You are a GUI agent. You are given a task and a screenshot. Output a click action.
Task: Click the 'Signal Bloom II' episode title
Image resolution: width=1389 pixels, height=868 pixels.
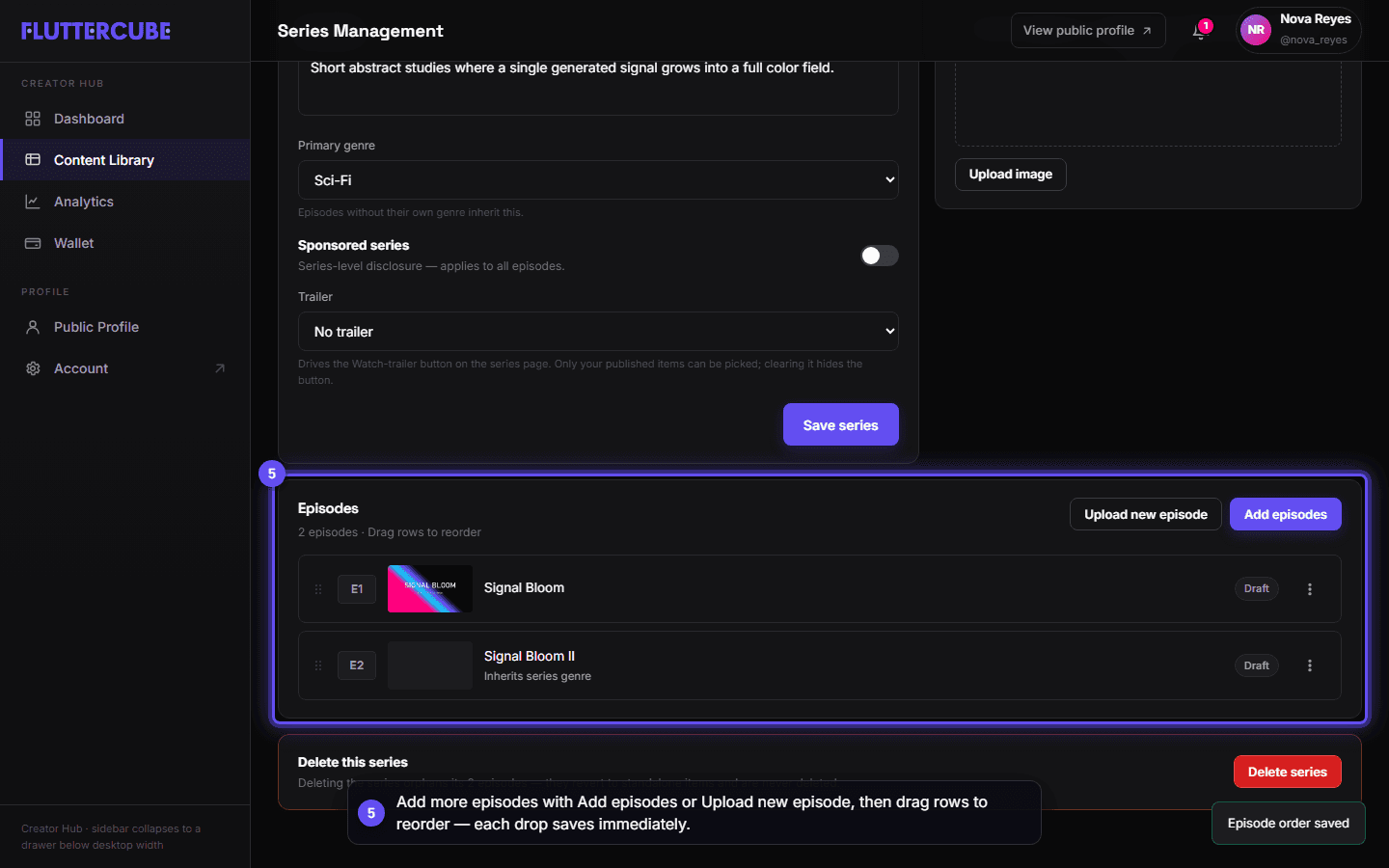[530, 656]
